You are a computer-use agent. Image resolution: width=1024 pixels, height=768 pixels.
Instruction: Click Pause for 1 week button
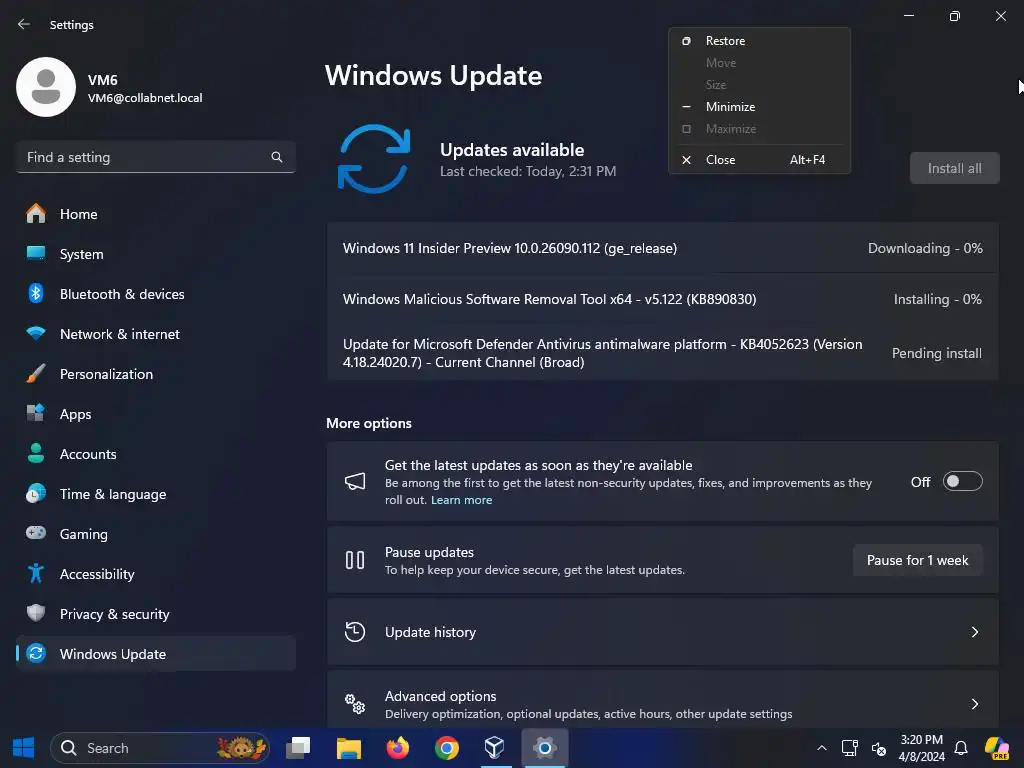pyautogui.click(x=918, y=560)
